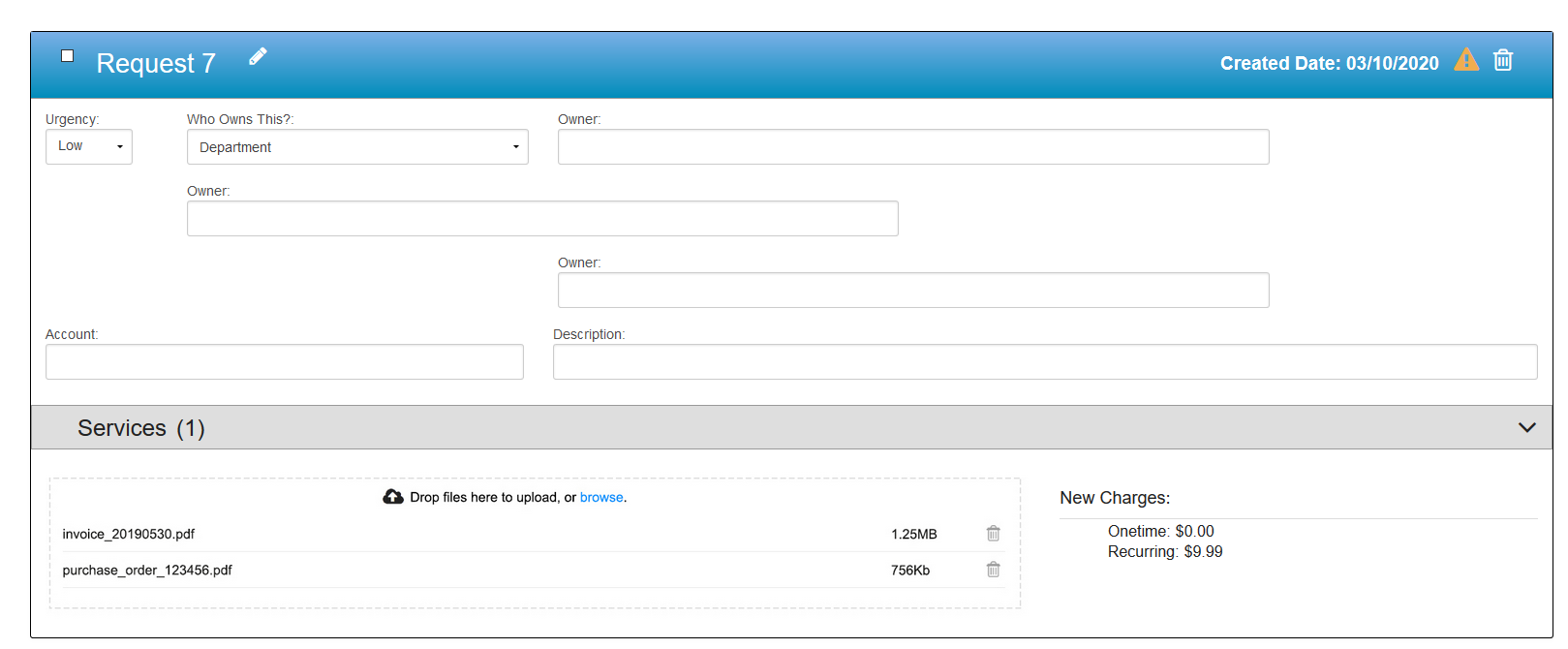This screenshot has width=1568, height=649.
Task: Open the Urgency dropdown set to Low
Action: [89, 147]
